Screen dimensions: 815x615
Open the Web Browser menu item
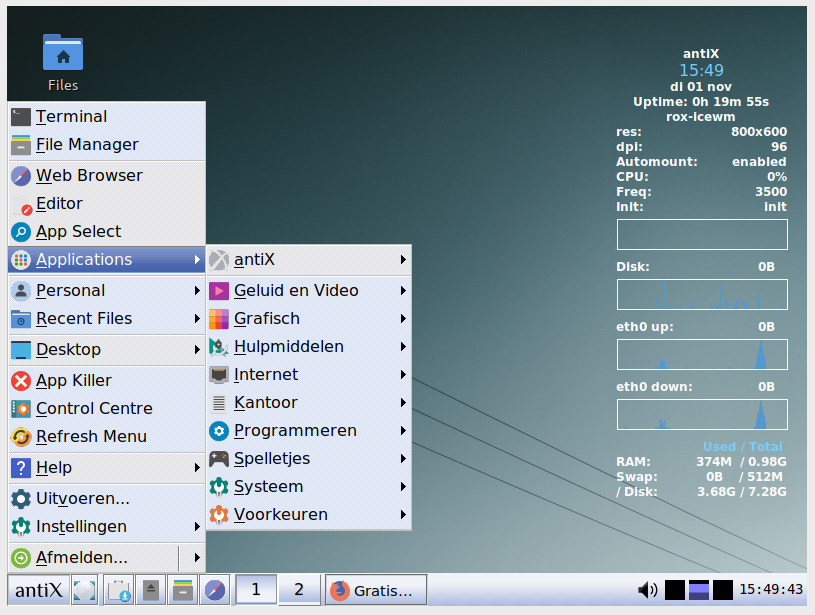[x=89, y=176]
